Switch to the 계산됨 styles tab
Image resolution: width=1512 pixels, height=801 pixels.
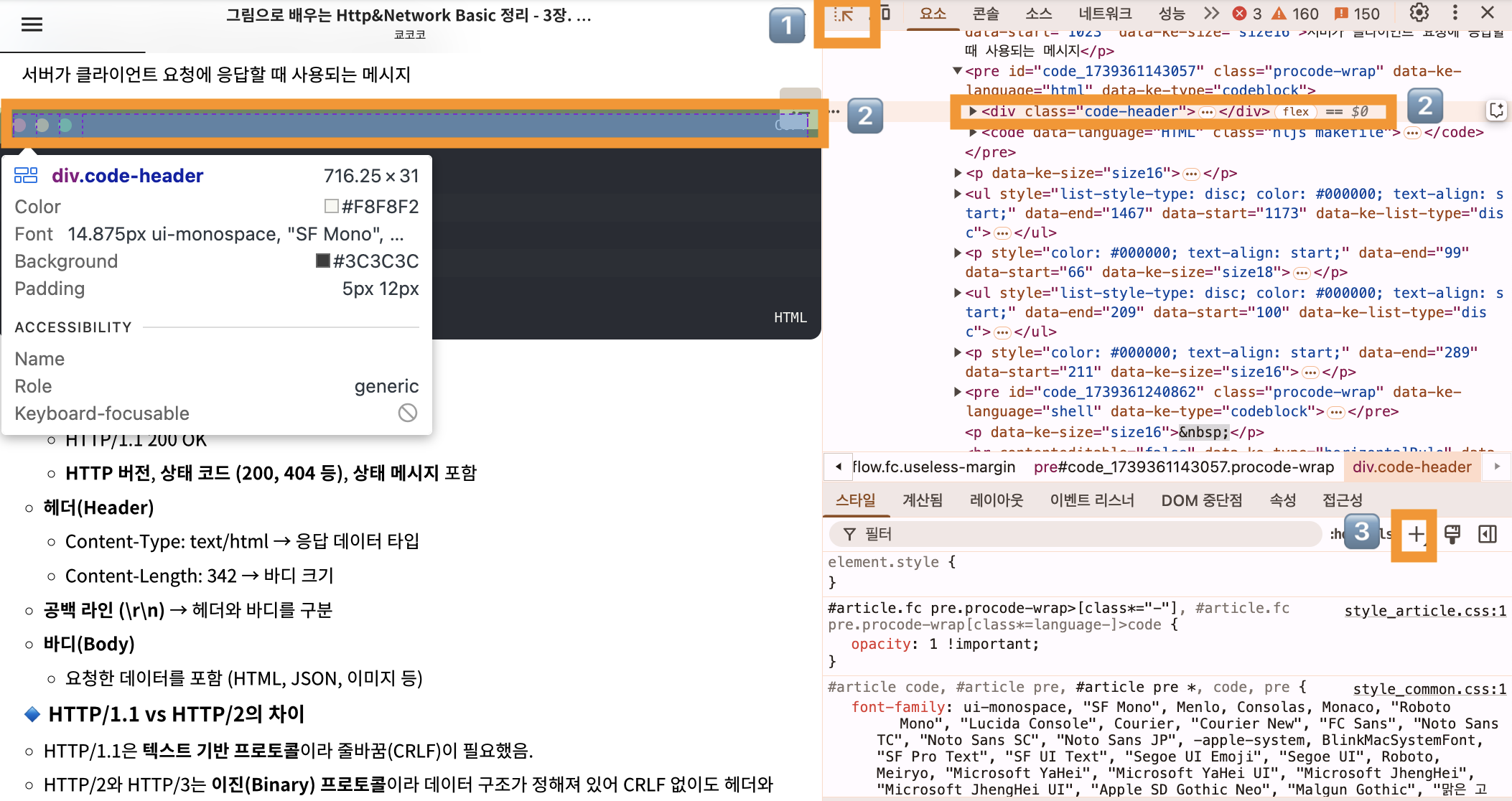click(922, 500)
